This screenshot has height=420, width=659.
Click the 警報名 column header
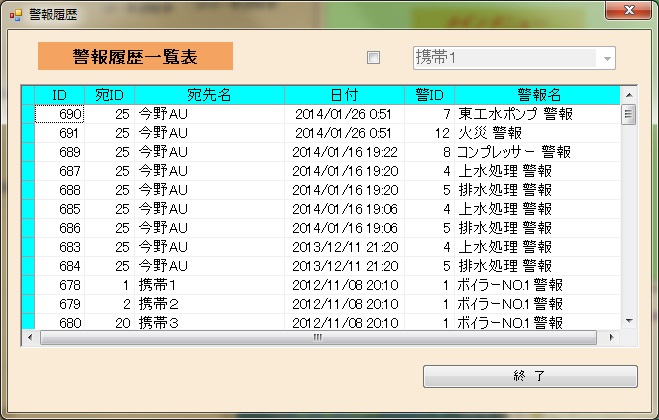tap(538, 95)
